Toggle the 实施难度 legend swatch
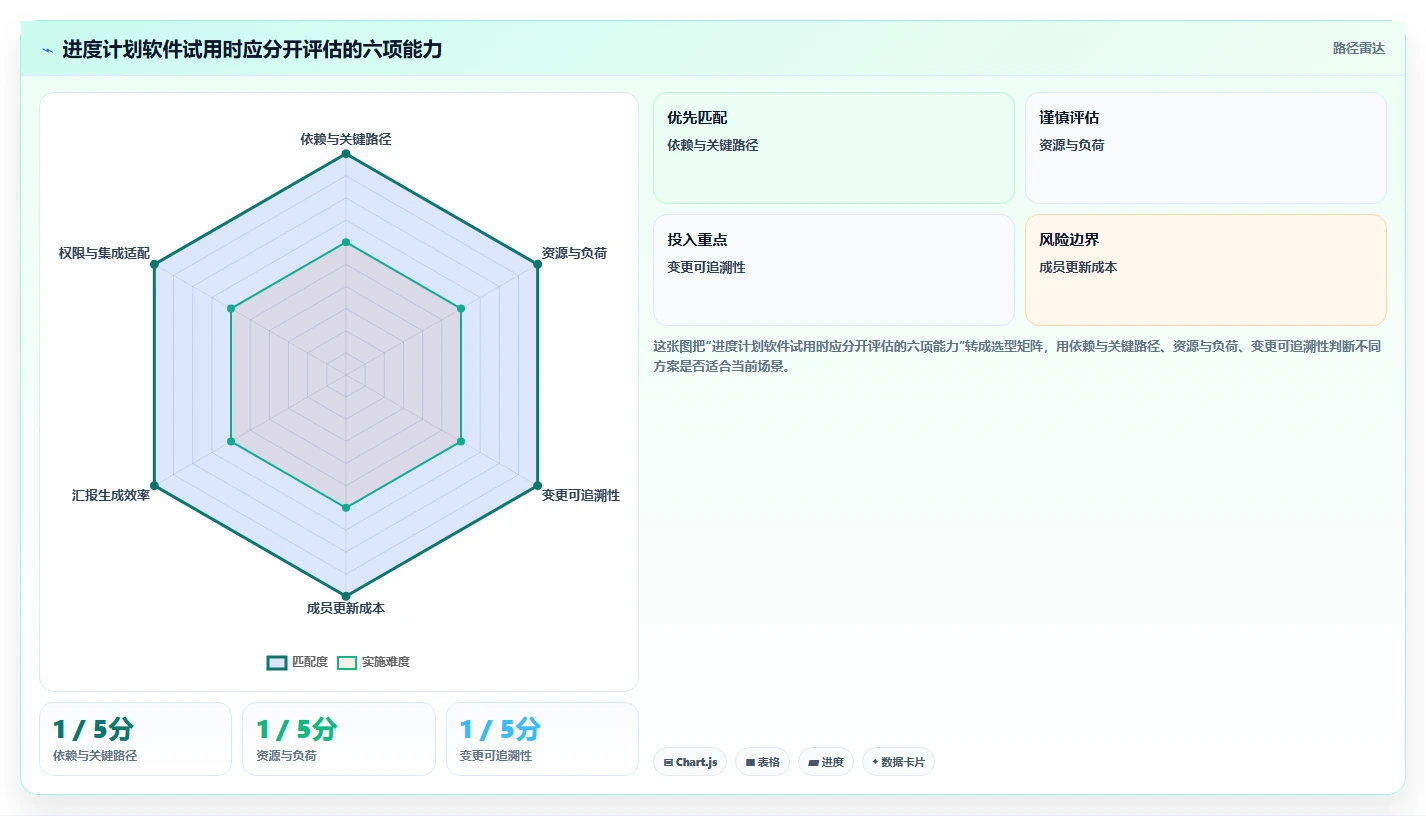 pyautogui.click(x=347, y=662)
